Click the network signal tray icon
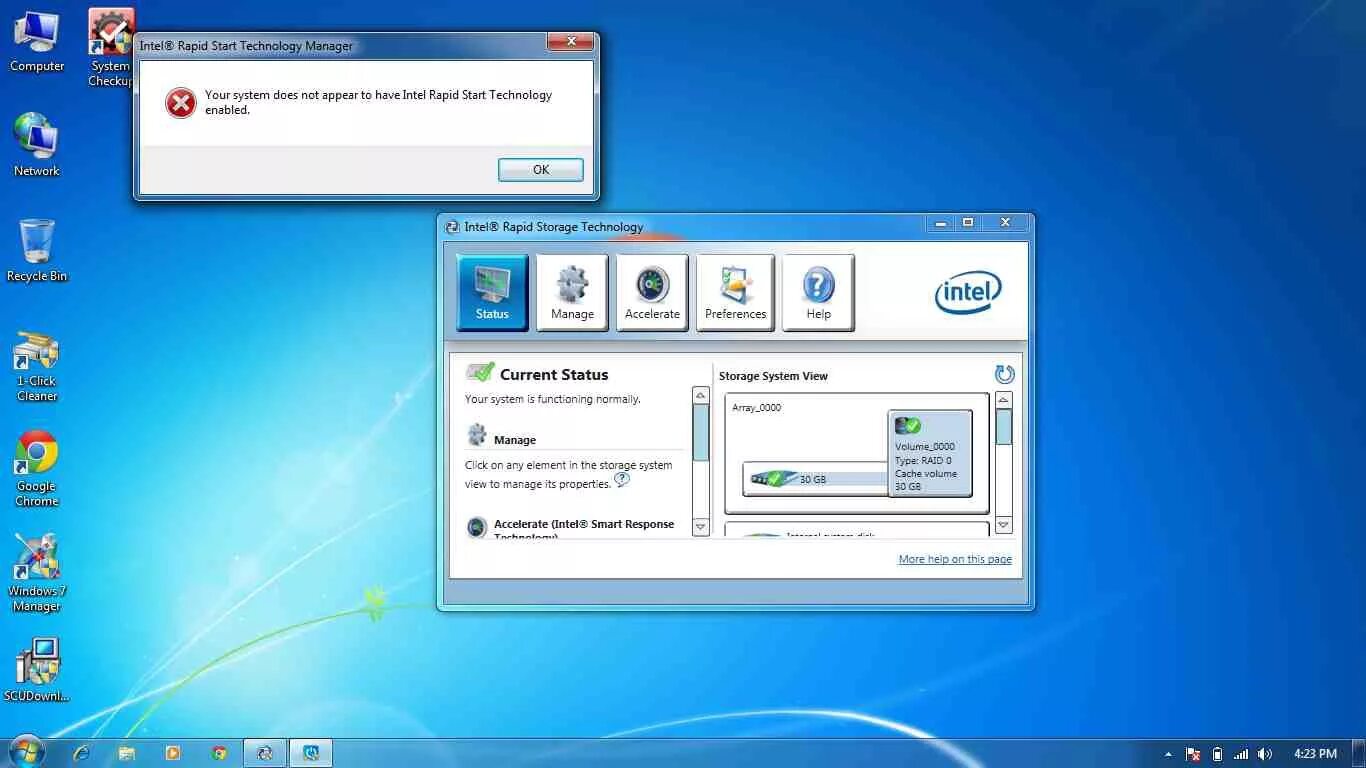Viewport: 1366px width, 768px height. [x=1241, y=754]
